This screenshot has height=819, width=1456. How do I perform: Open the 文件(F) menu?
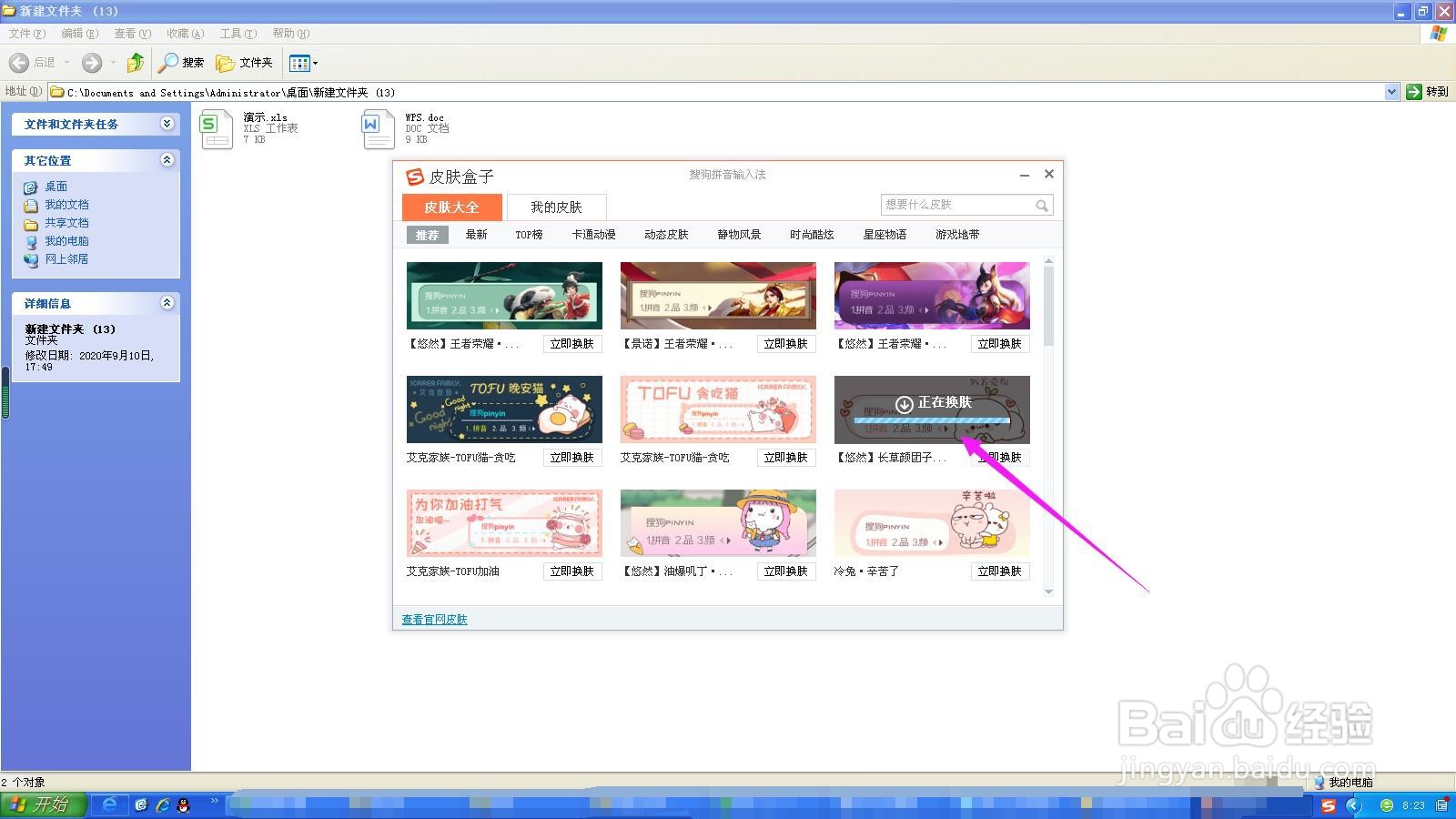pos(27,34)
